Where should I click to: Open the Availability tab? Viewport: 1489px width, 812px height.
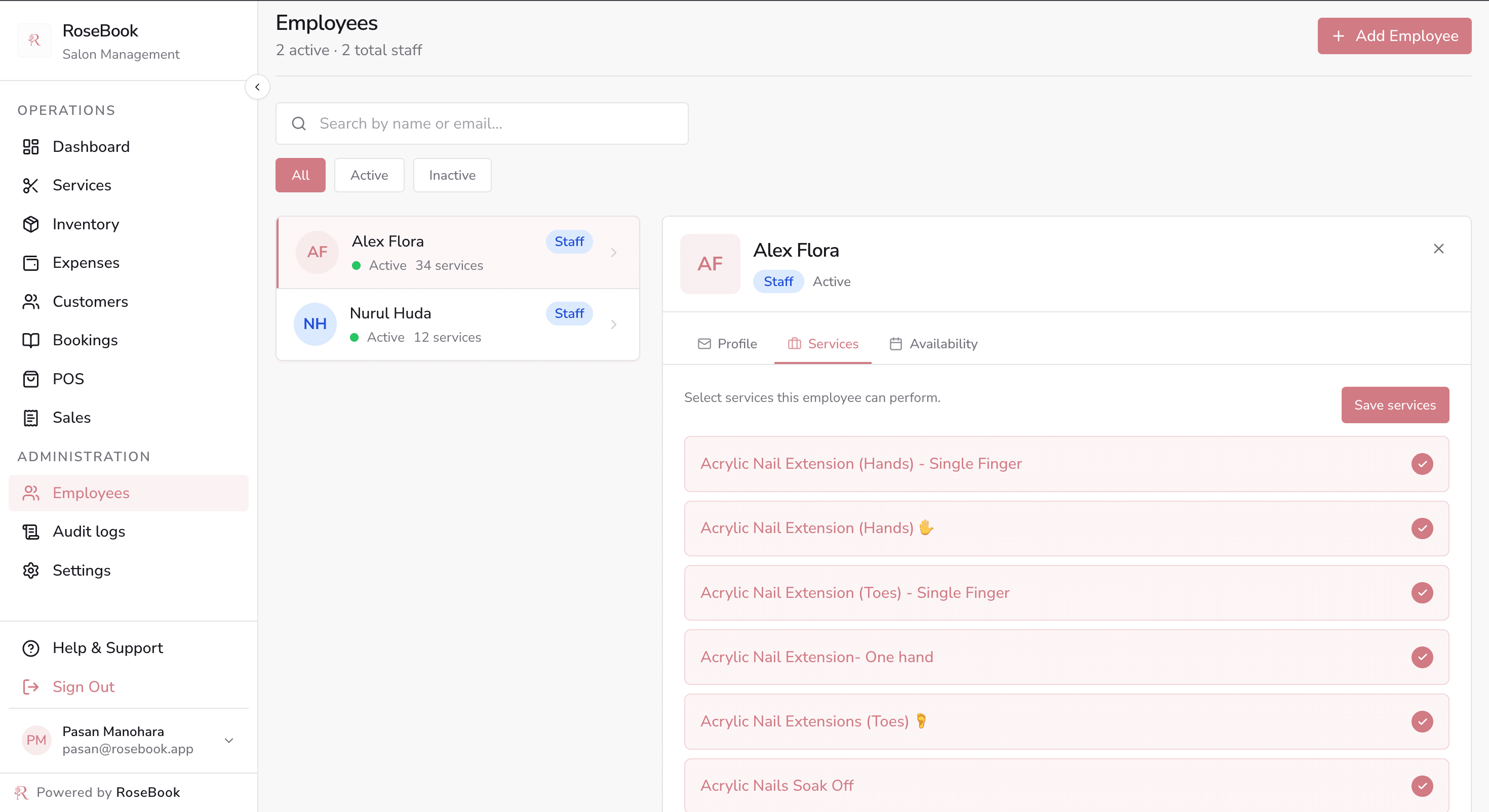click(933, 344)
